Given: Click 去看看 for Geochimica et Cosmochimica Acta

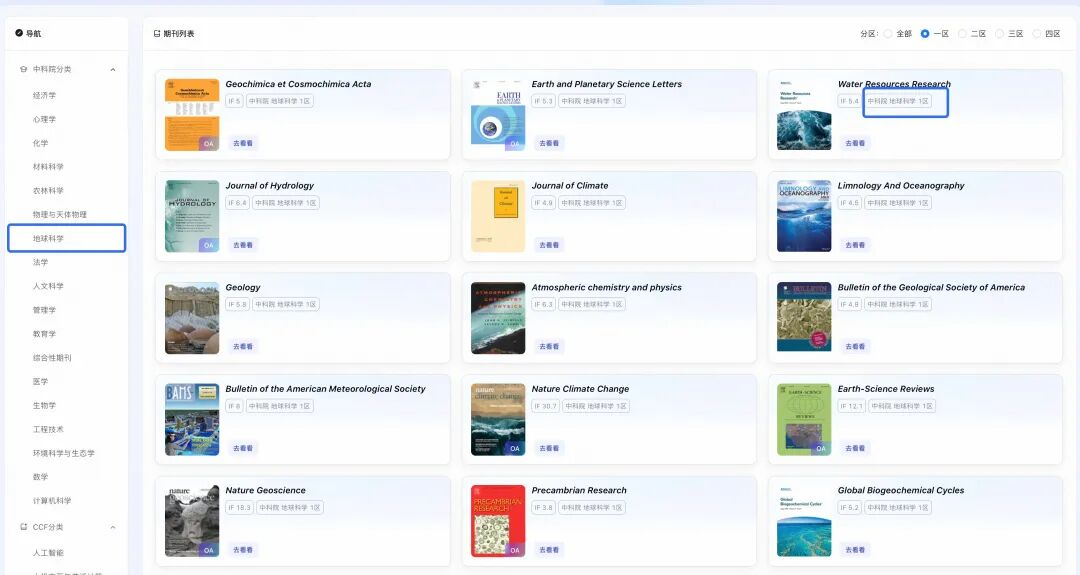Looking at the screenshot, I should (x=242, y=143).
